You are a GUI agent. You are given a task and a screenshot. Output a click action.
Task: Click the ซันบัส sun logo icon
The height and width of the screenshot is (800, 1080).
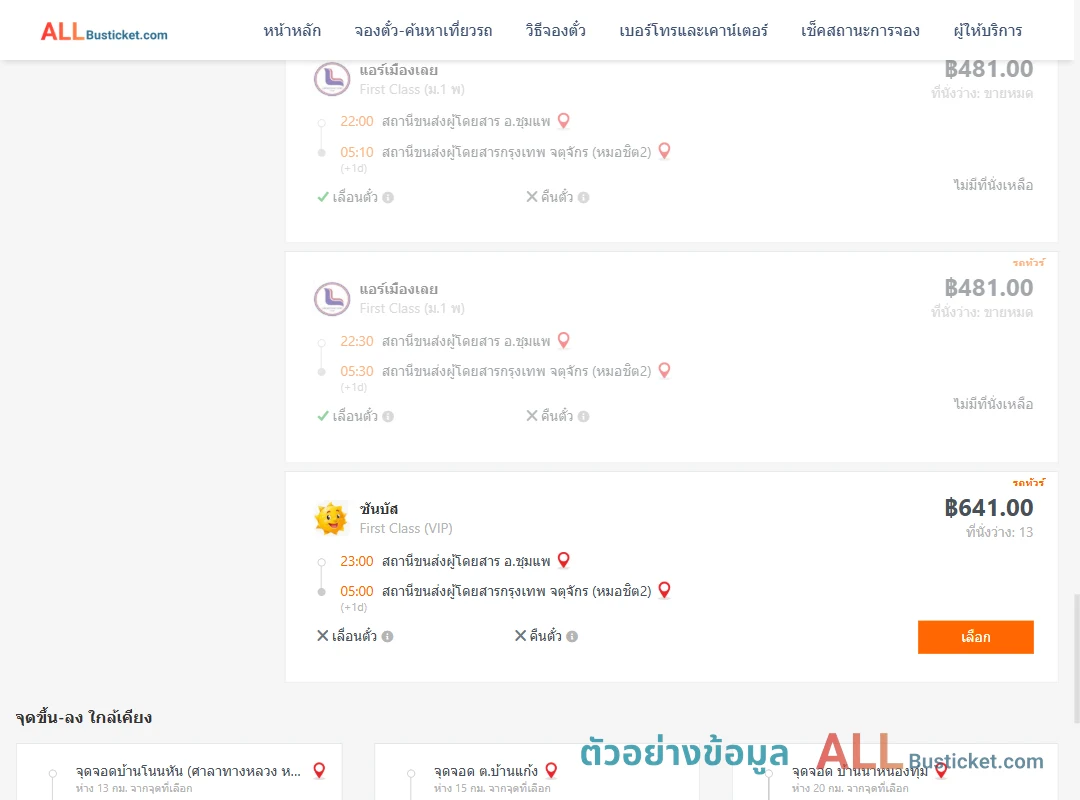(x=331, y=518)
